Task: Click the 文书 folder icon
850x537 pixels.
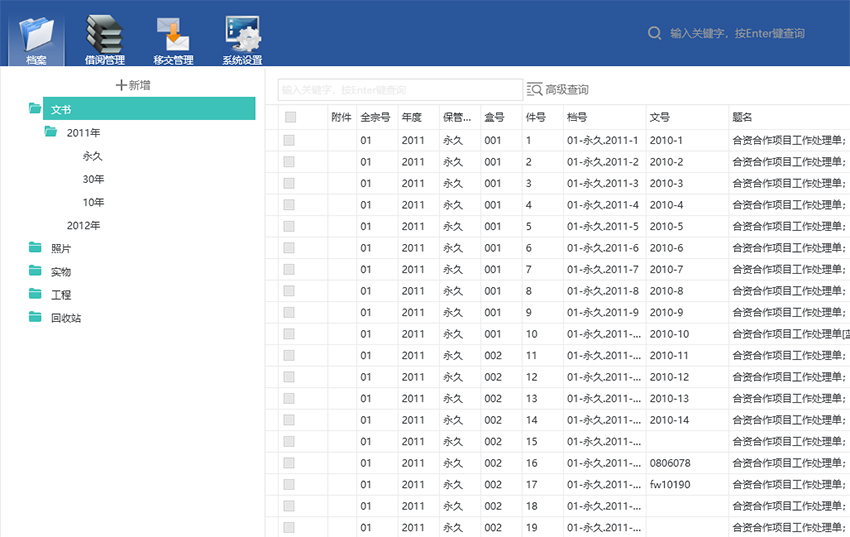Action: tap(35, 108)
